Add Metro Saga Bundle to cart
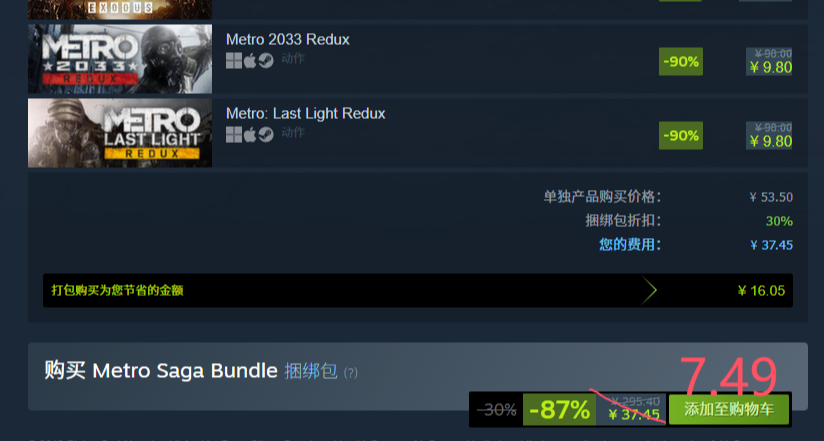The image size is (824, 441). [x=729, y=409]
